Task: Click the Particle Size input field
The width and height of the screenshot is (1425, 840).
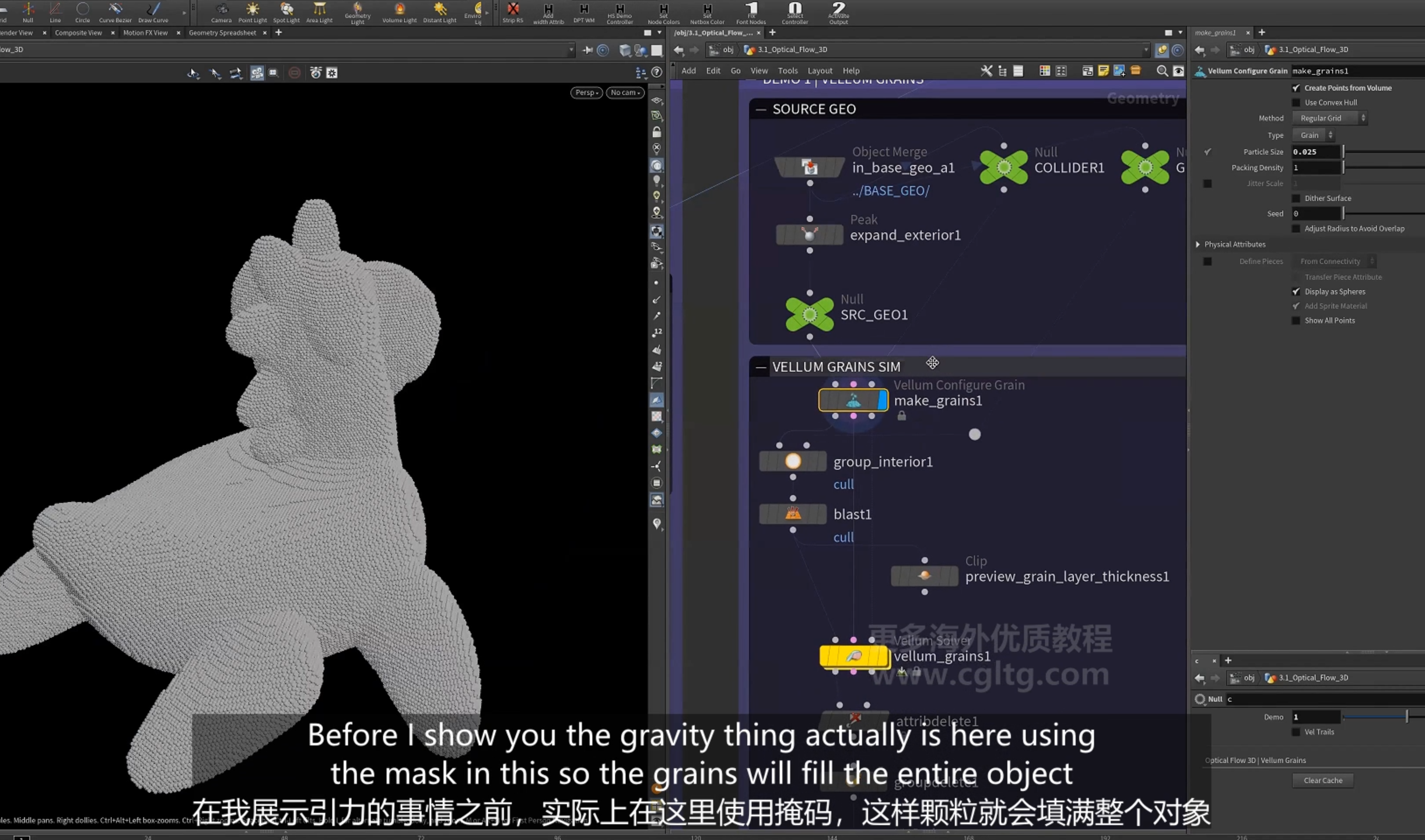Action: 1316,152
